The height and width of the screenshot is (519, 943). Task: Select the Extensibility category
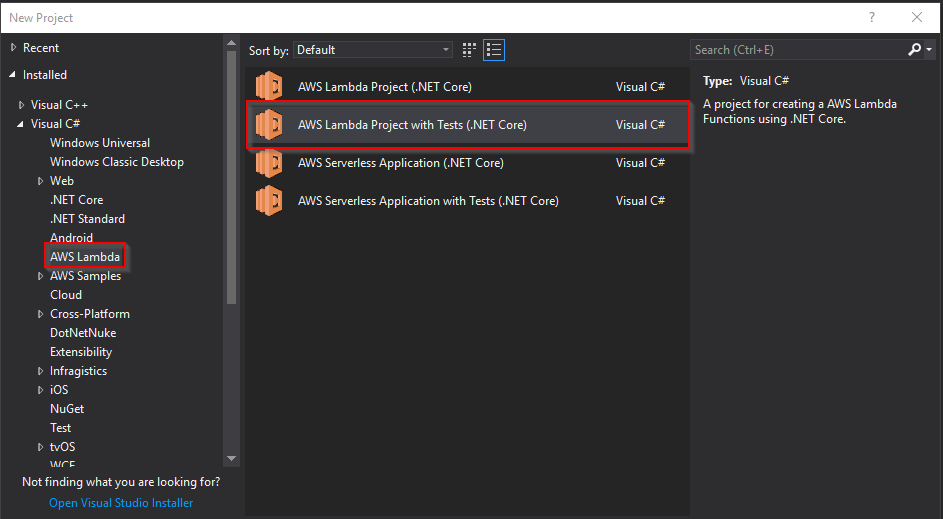81,352
